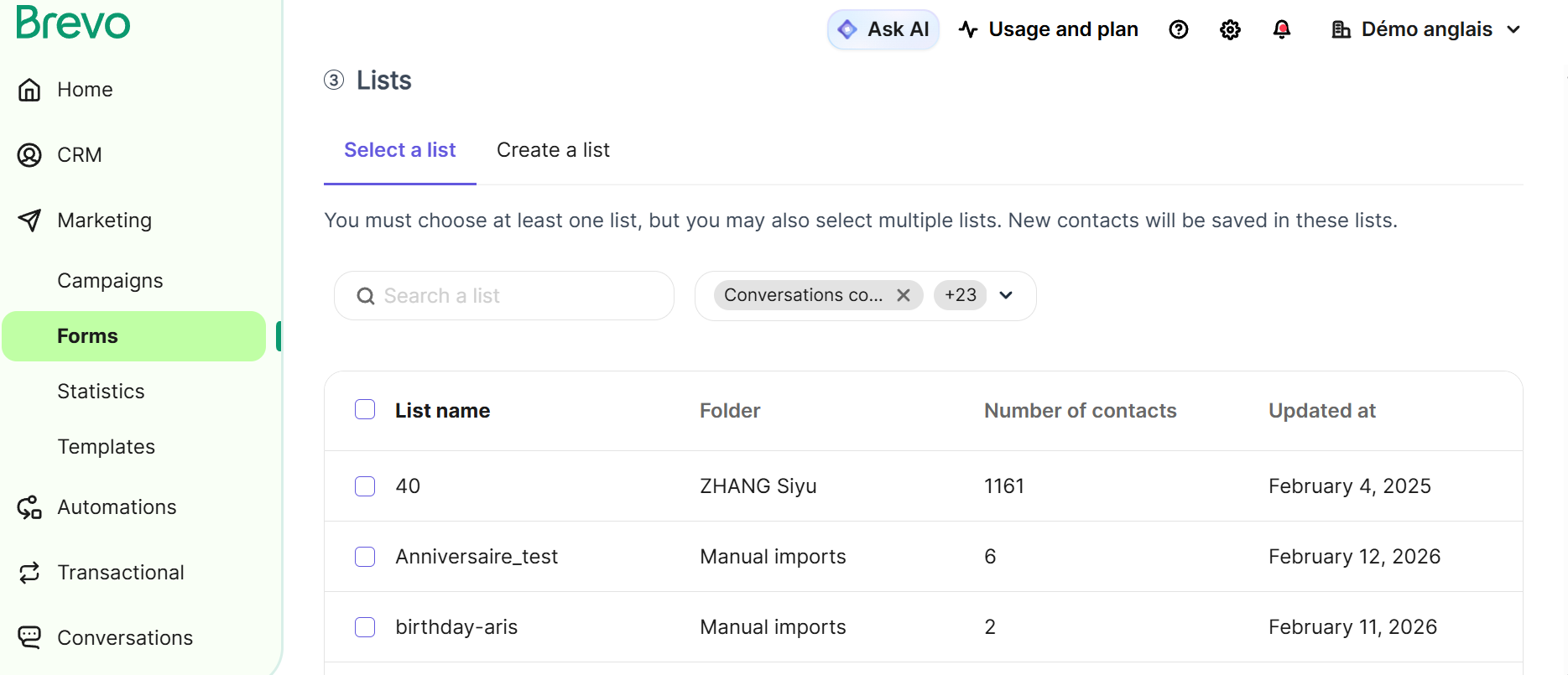Open the notifications bell
1568x675 pixels.
point(1281,30)
